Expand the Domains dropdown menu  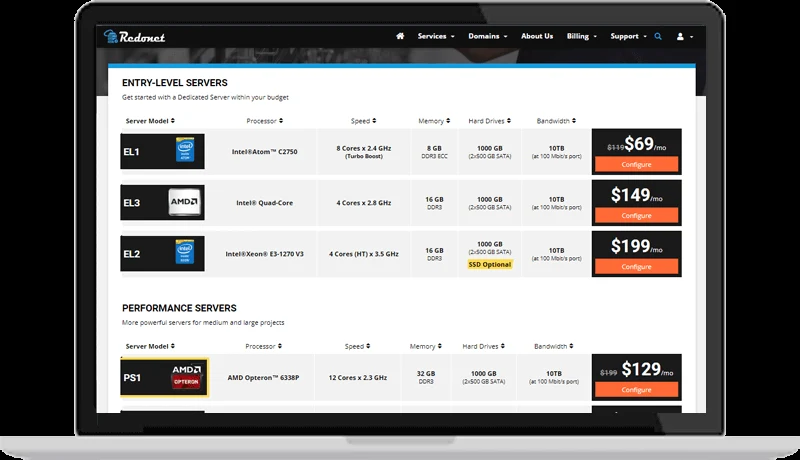pos(488,36)
